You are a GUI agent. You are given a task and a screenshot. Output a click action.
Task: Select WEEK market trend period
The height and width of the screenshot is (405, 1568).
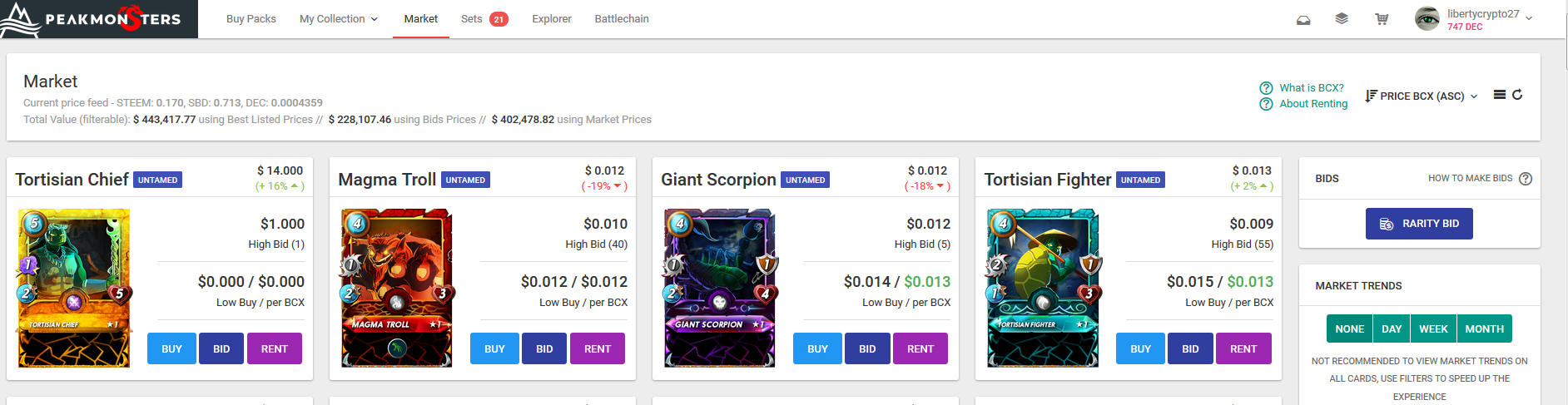[1433, 328]
